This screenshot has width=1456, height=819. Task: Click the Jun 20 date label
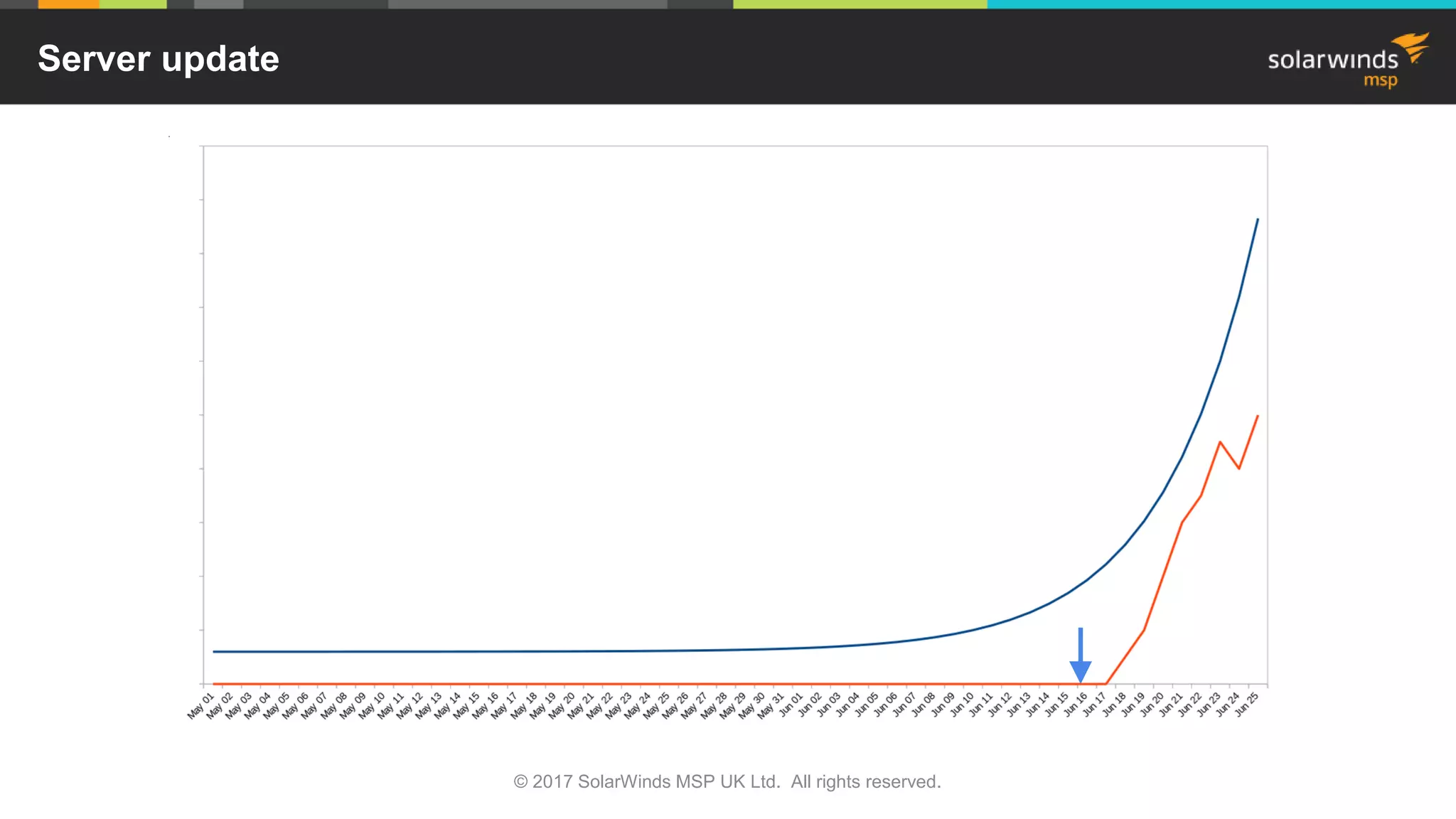point(1152,704)
